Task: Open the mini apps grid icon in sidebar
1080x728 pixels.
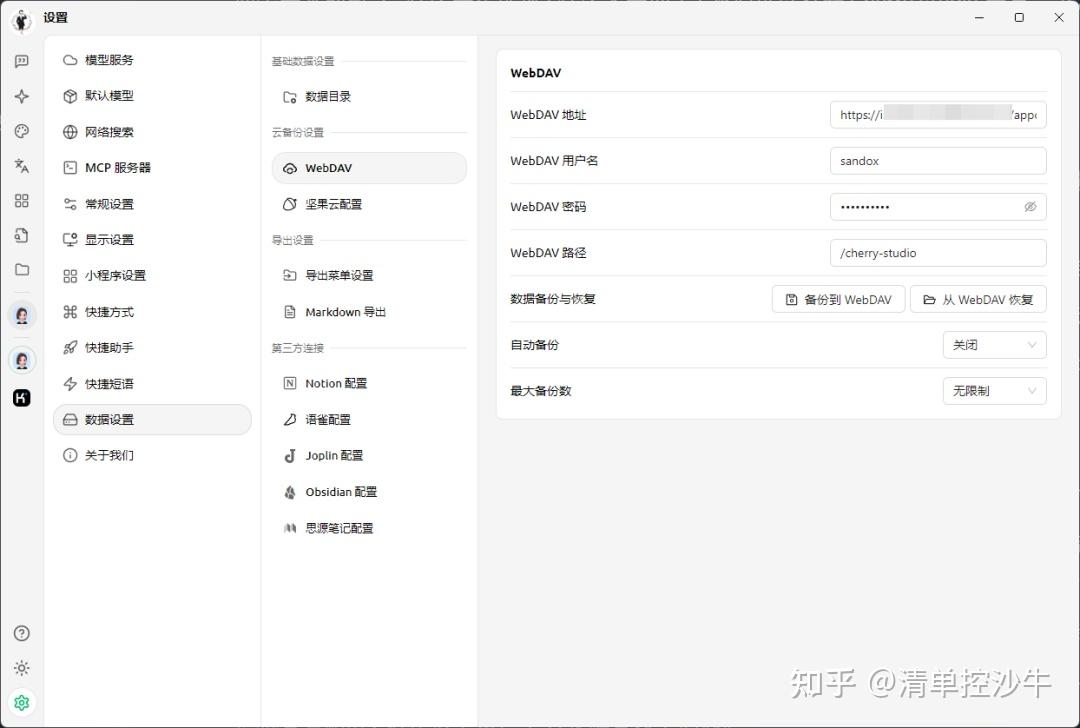Action: point(21,200)
